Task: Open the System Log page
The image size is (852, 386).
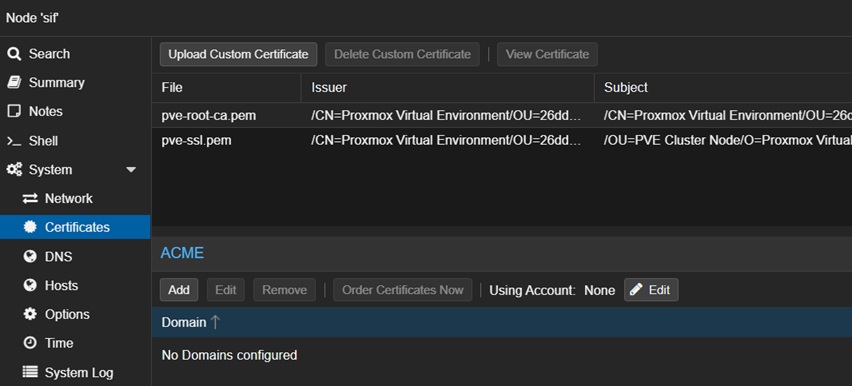Action: point(75,372)
